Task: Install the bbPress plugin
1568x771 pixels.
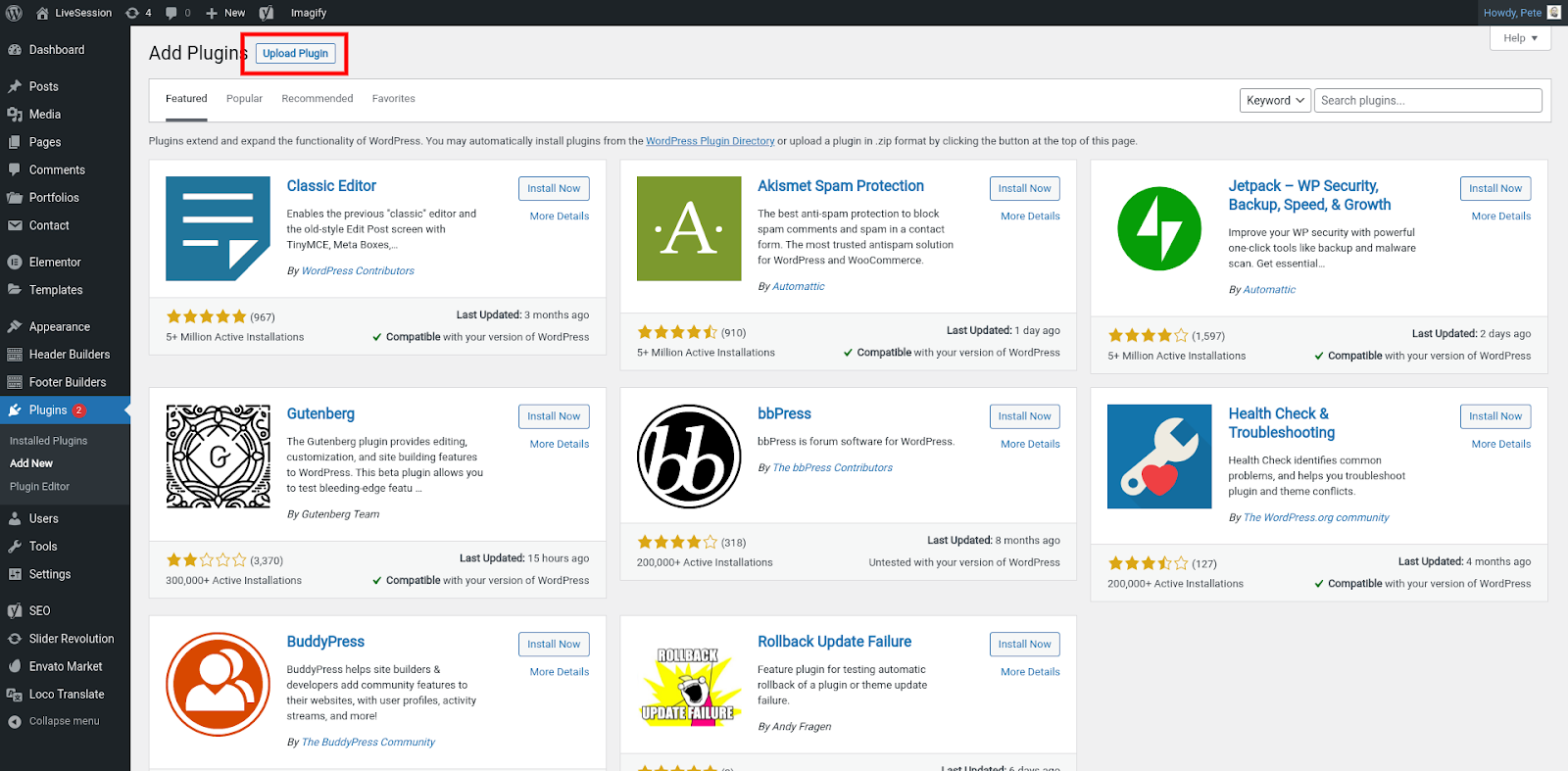Action: click(1024, 416)
